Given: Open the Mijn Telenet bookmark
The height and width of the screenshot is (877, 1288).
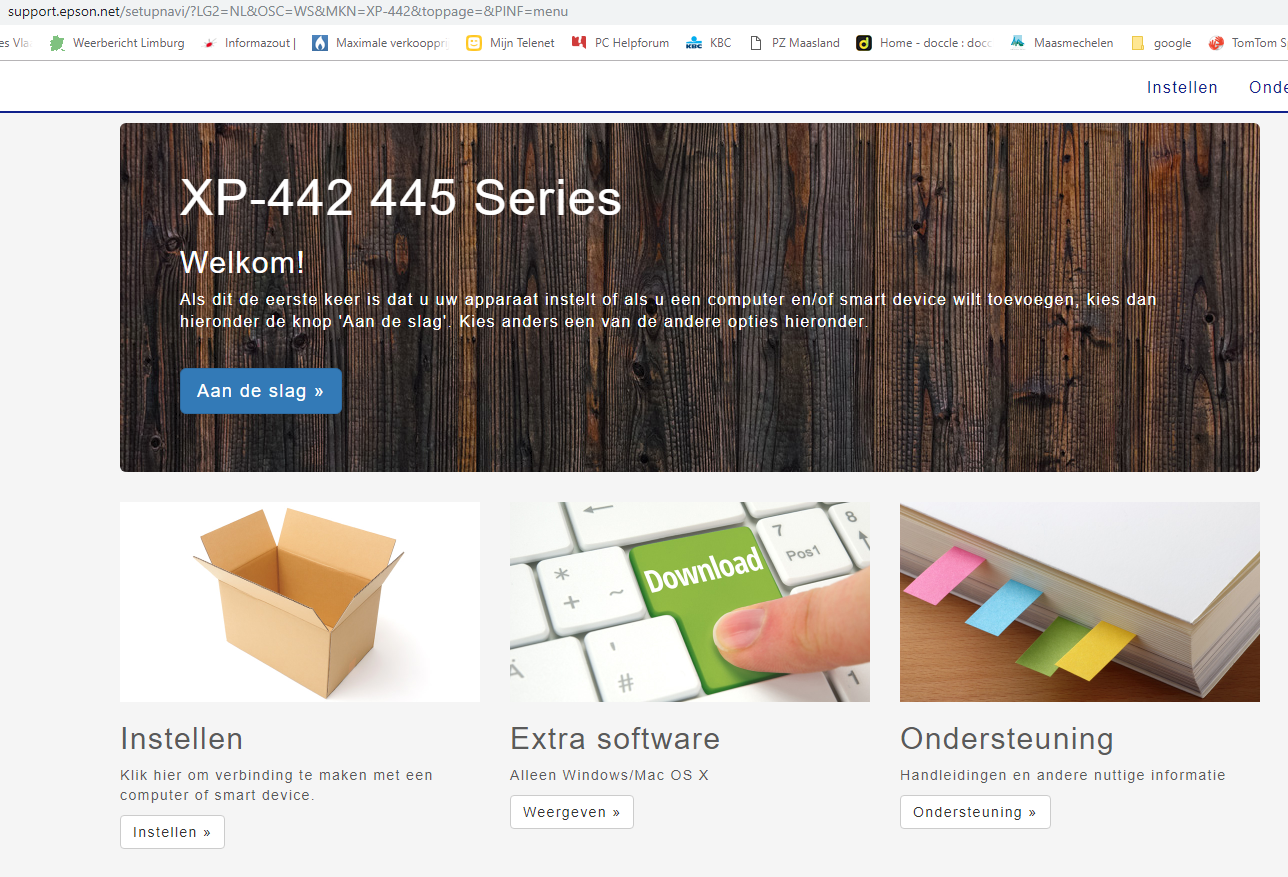Looking at the screenshot, I should (x=510, y=43).
